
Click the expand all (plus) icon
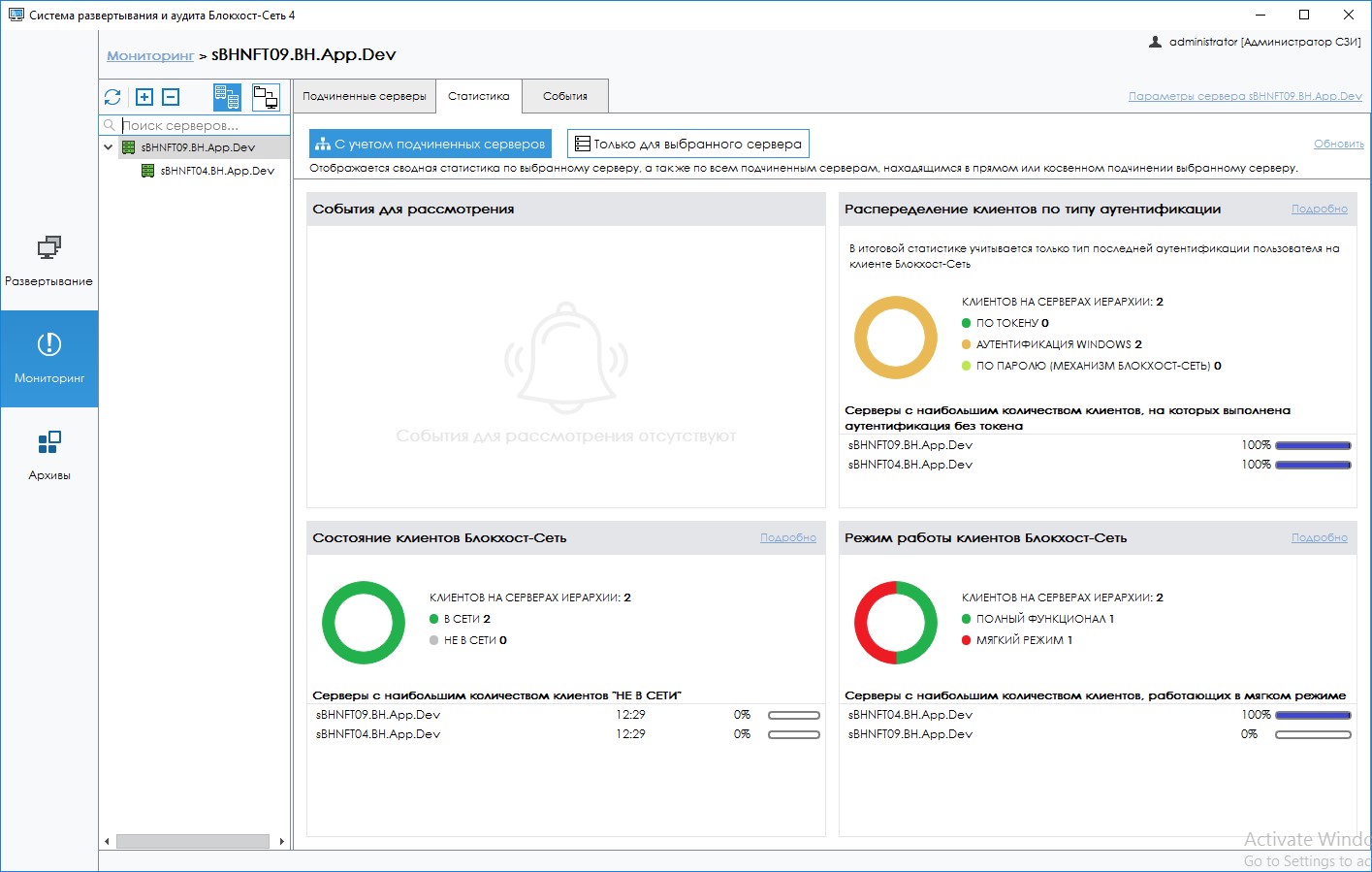(x=144, y=97)
